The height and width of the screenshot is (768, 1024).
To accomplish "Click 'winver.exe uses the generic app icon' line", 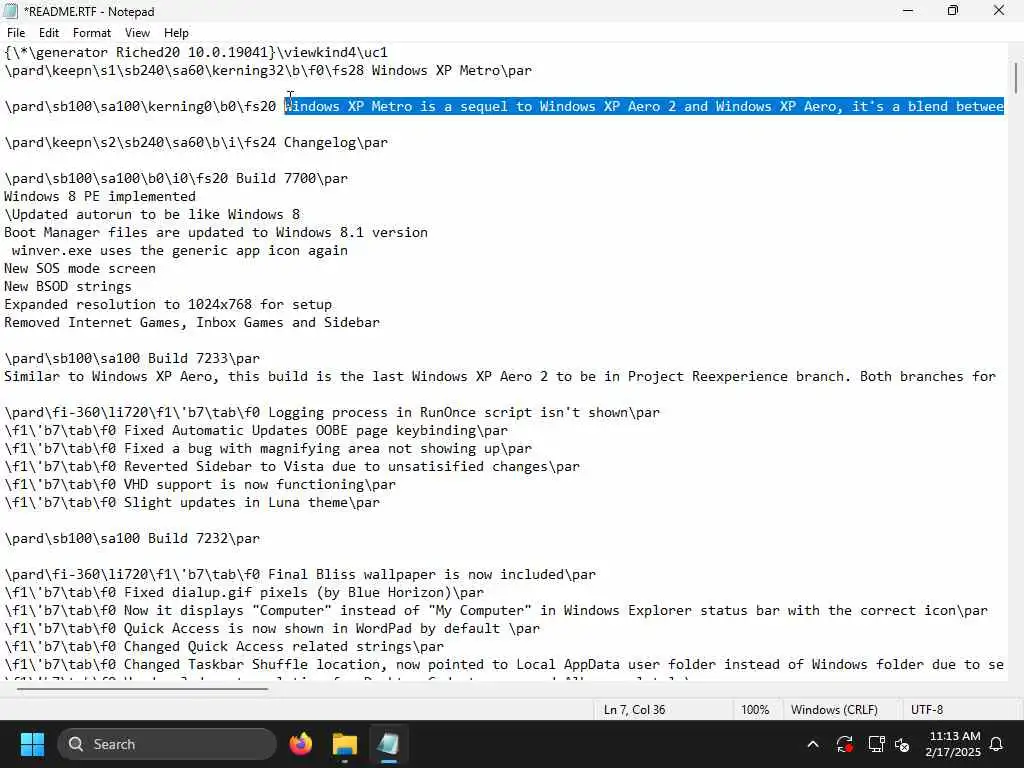I will pos(180,251).
